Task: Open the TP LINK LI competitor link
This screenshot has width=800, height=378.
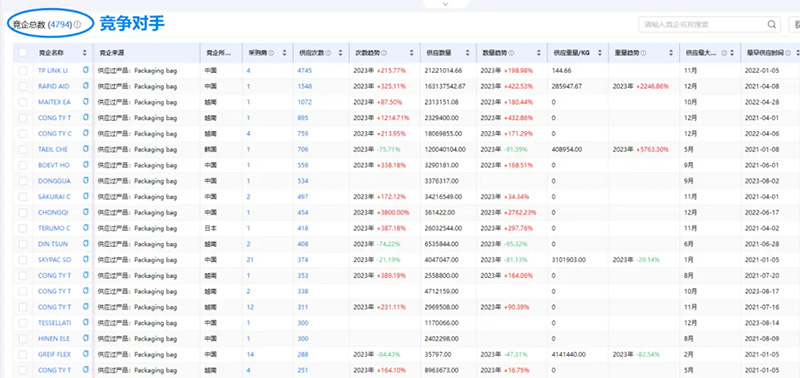Action: click(x=53, y=70)
